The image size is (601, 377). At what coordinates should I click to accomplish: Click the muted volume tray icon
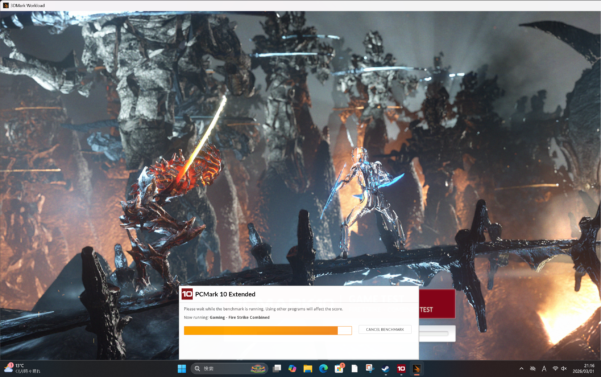pyautogui.click(x=564, y=369)
